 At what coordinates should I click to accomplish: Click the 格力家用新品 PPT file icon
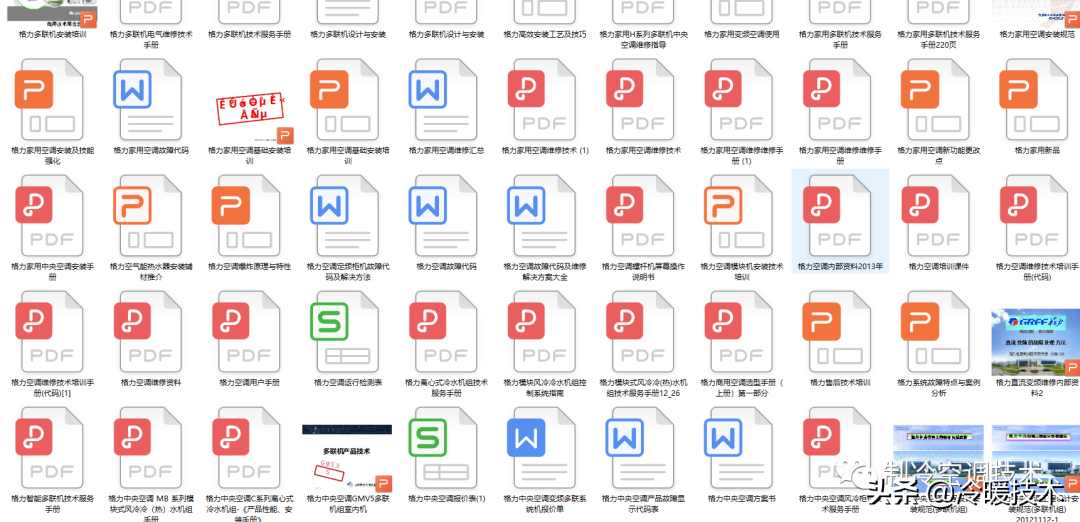(1034, 100)
